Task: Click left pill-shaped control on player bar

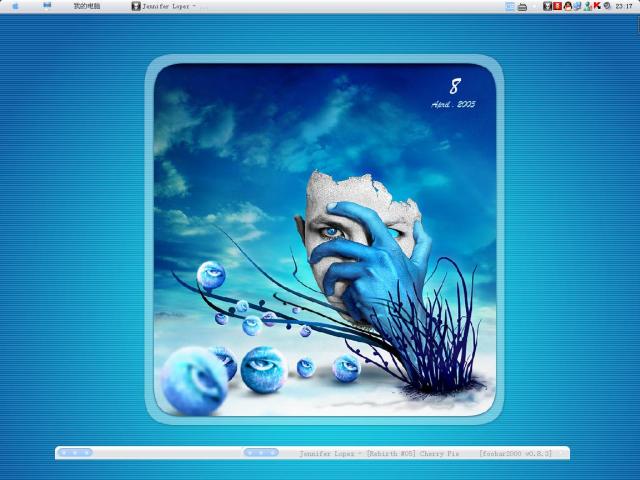Action: coord(75,452)
